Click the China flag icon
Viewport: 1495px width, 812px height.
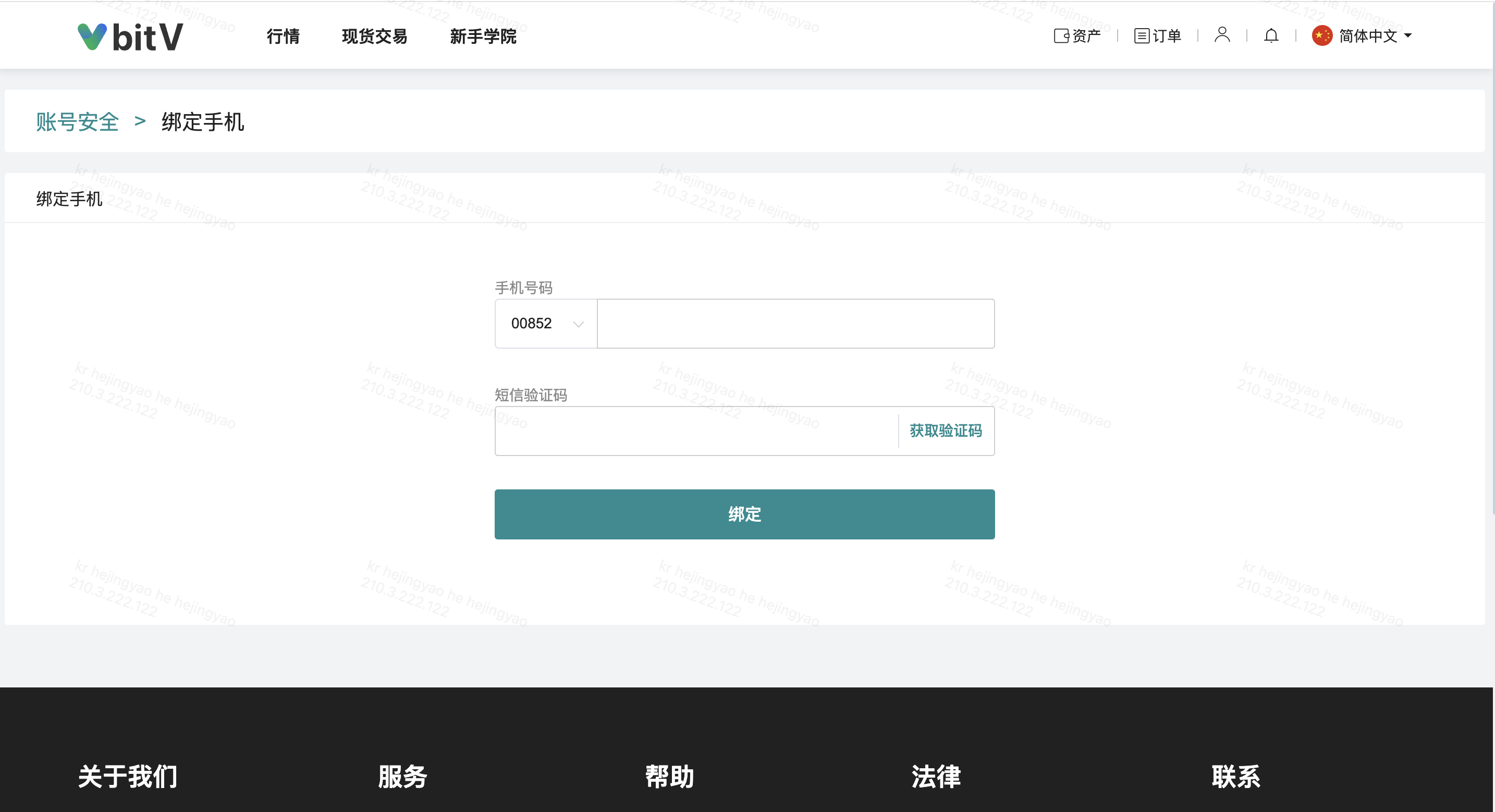coord(1321,35)
